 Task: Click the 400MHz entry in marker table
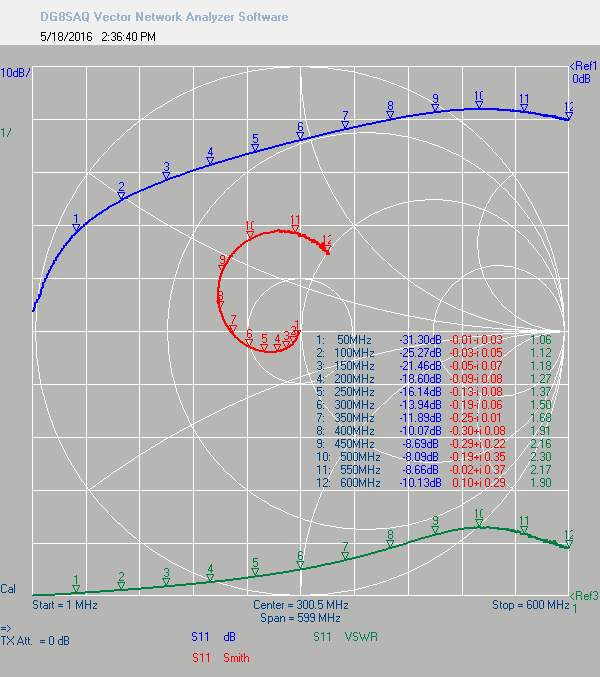[x=354, y=430]
